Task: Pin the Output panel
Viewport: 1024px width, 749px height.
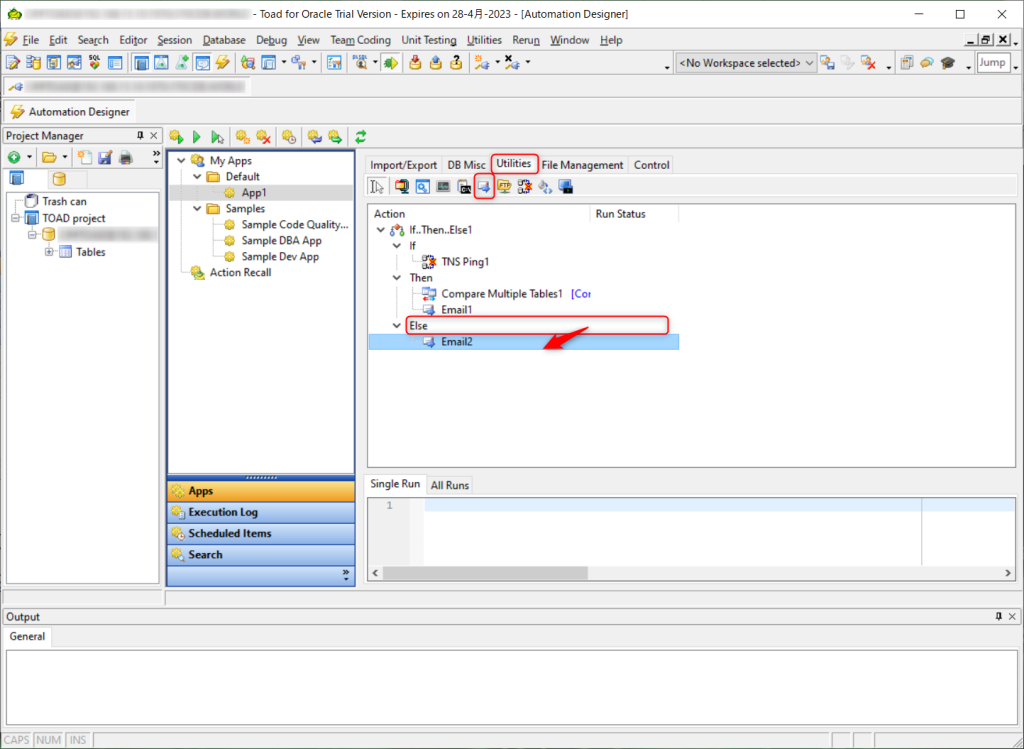Action: (999, 616)
